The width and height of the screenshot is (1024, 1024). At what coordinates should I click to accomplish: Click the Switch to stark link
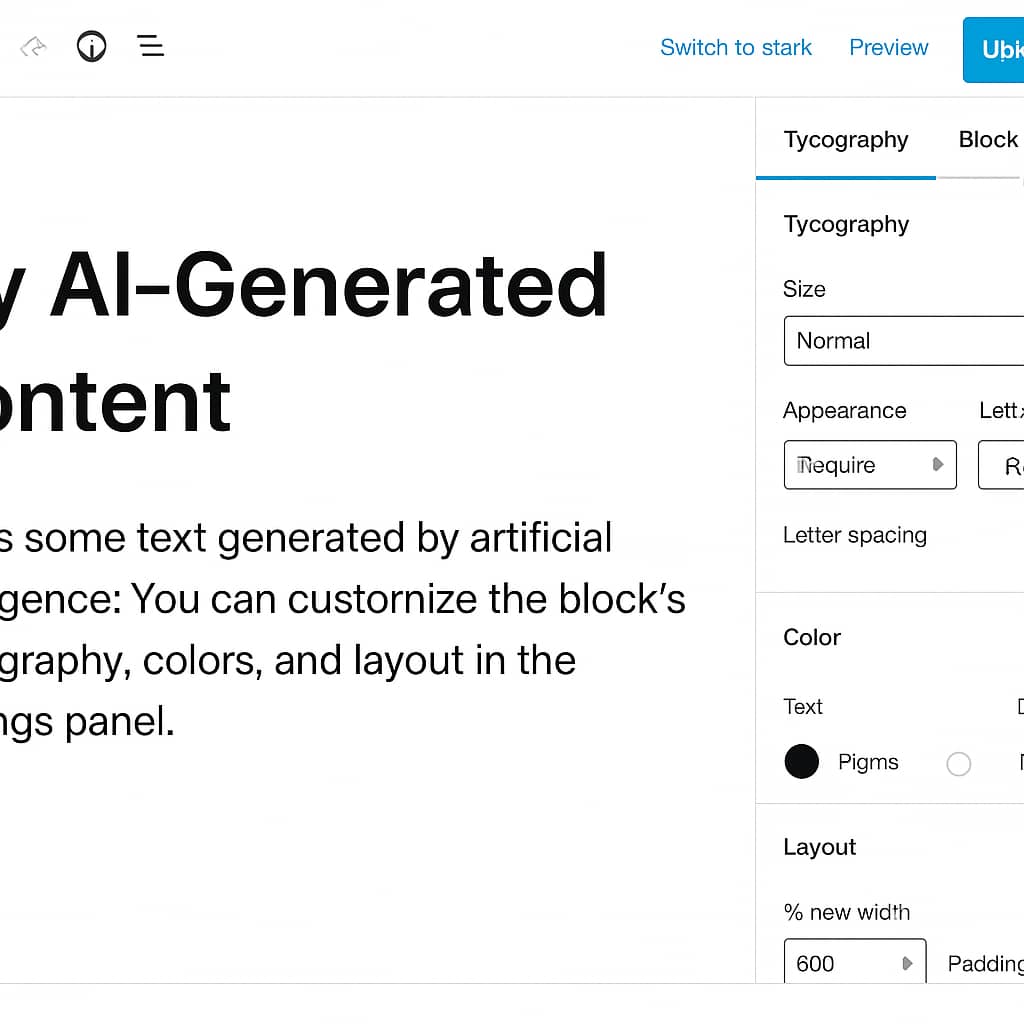pos(736,48)
